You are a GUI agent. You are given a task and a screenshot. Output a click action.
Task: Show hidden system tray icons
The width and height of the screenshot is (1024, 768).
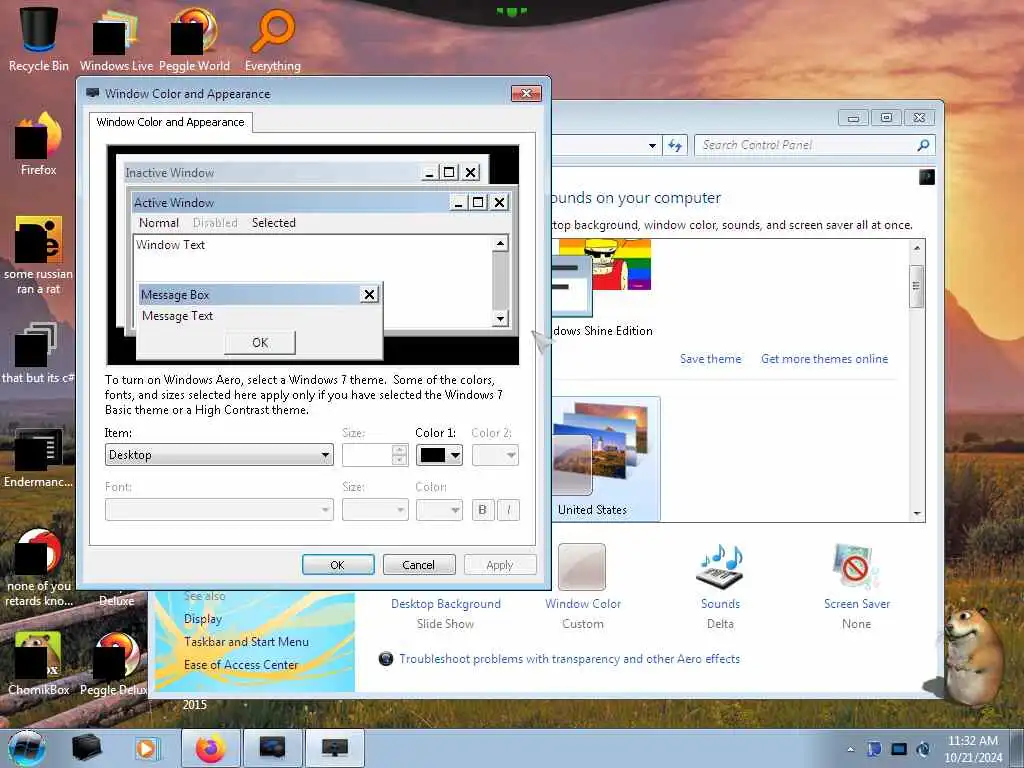tap(850, 750)
